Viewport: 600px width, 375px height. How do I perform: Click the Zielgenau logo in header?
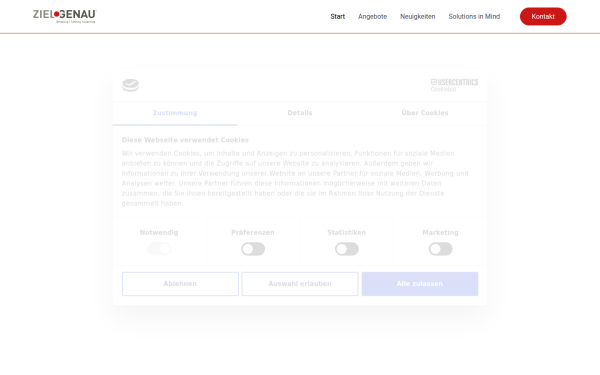pos(65,16)
